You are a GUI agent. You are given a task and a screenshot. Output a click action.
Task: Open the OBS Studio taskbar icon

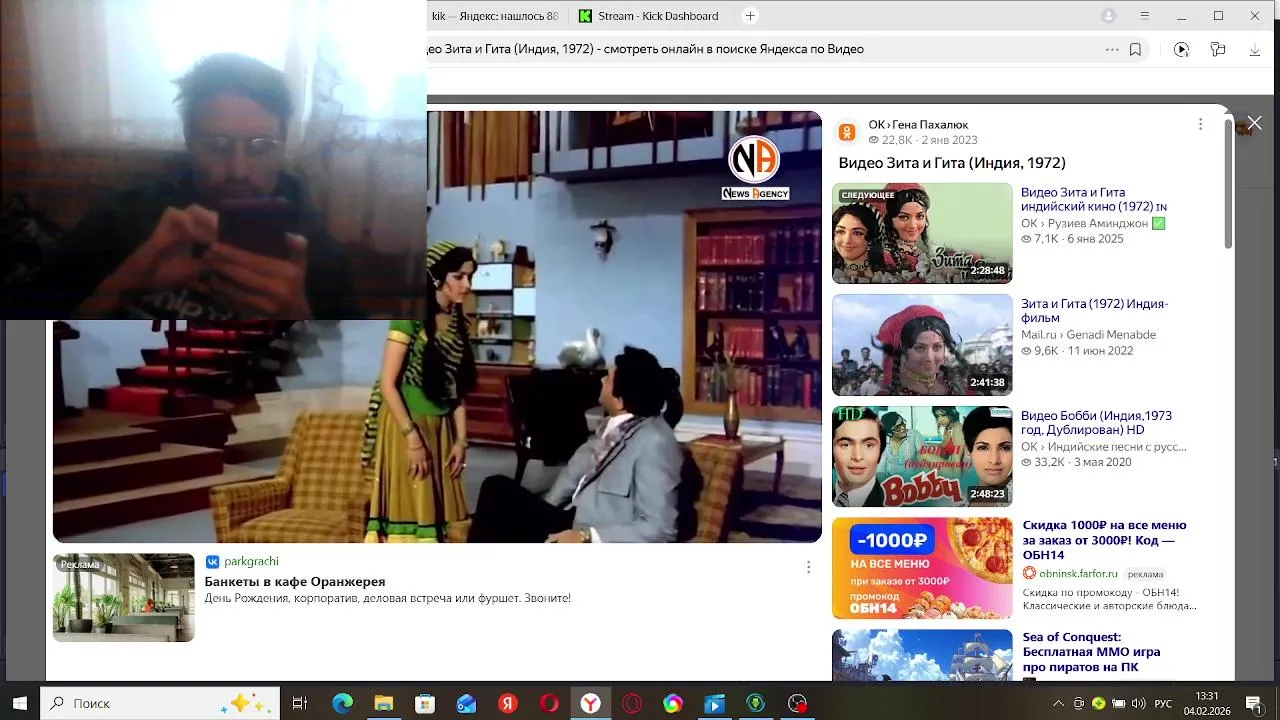[x=797, y=703]
